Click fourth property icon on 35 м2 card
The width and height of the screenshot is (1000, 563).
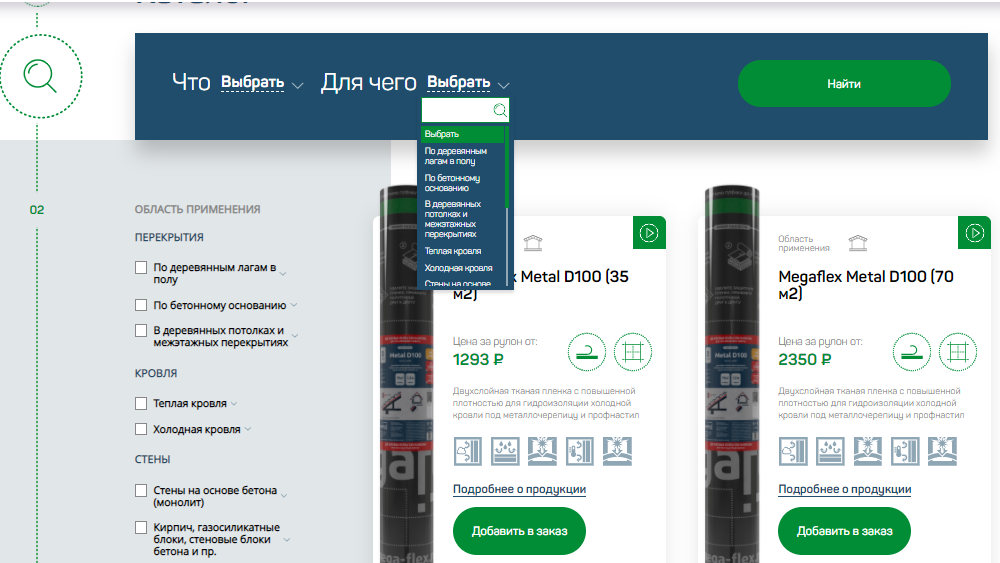coord(580,451)
